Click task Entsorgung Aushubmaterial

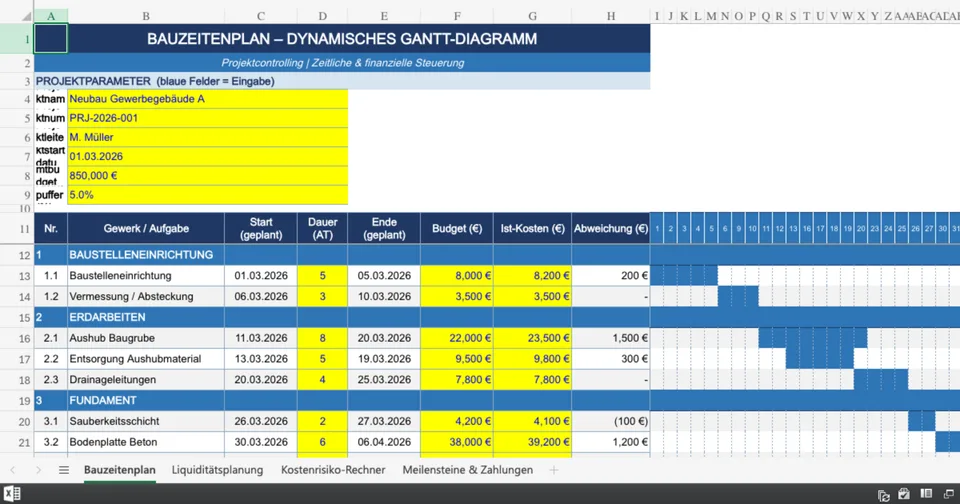pos(146,359)
